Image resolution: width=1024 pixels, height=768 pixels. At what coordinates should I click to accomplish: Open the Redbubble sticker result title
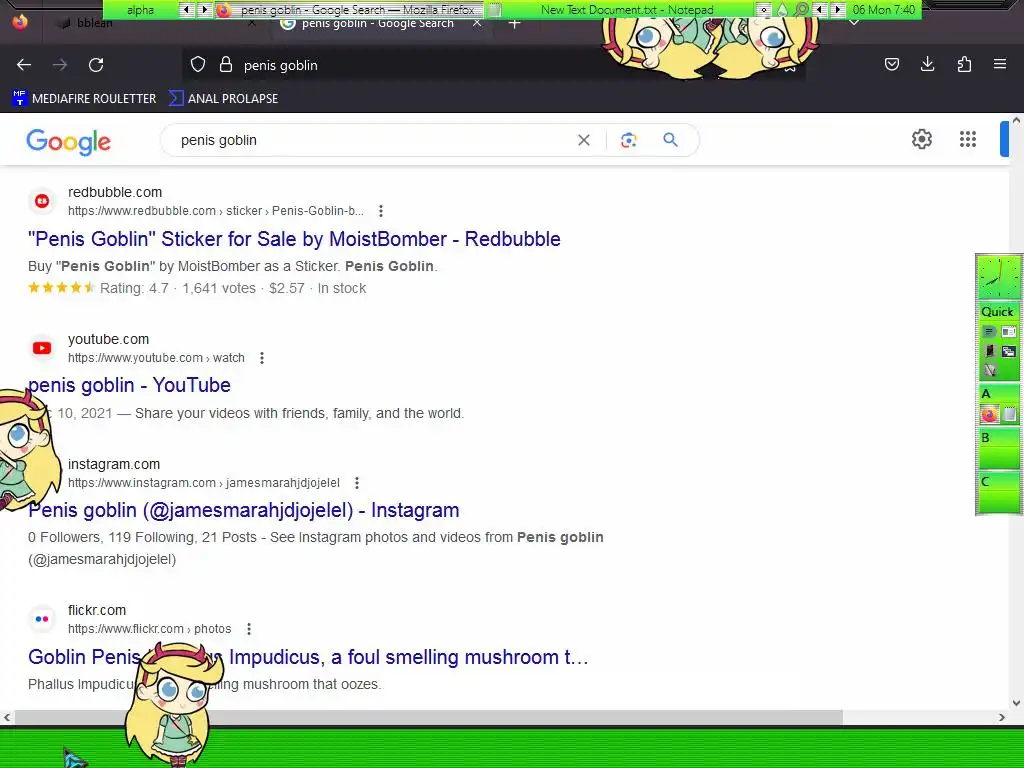click(x=294, y=239)
